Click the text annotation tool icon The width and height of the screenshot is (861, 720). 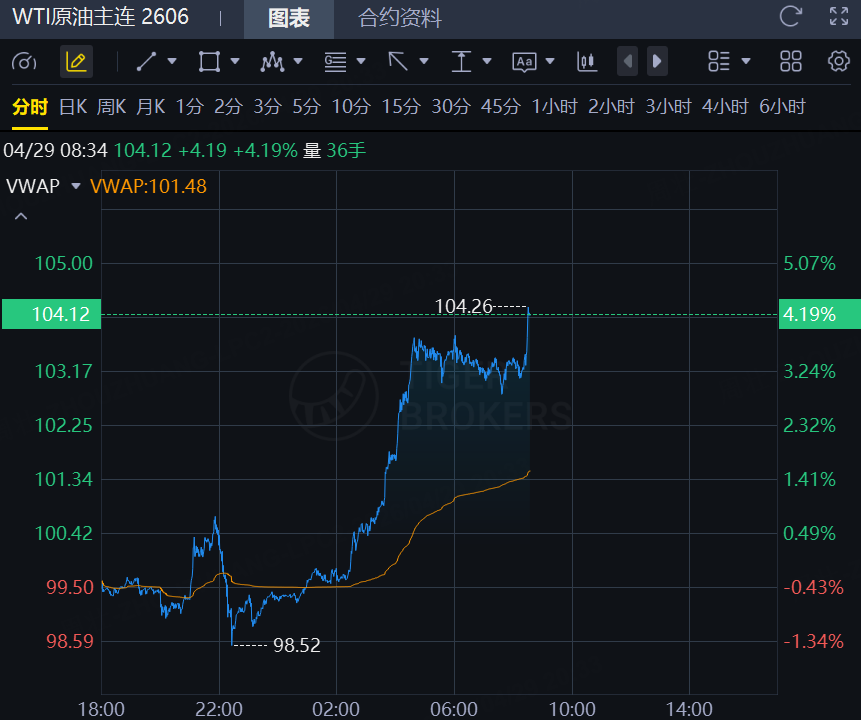click(524, 62)
